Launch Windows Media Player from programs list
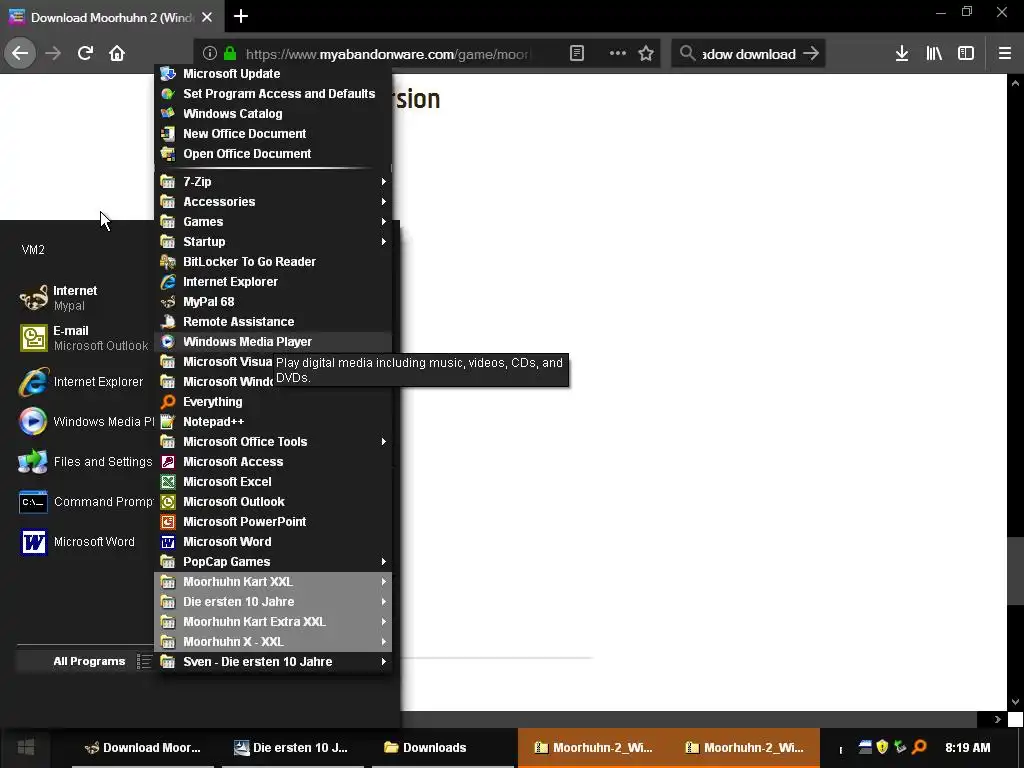1024x768 pixels. click(x=273, y=342)
